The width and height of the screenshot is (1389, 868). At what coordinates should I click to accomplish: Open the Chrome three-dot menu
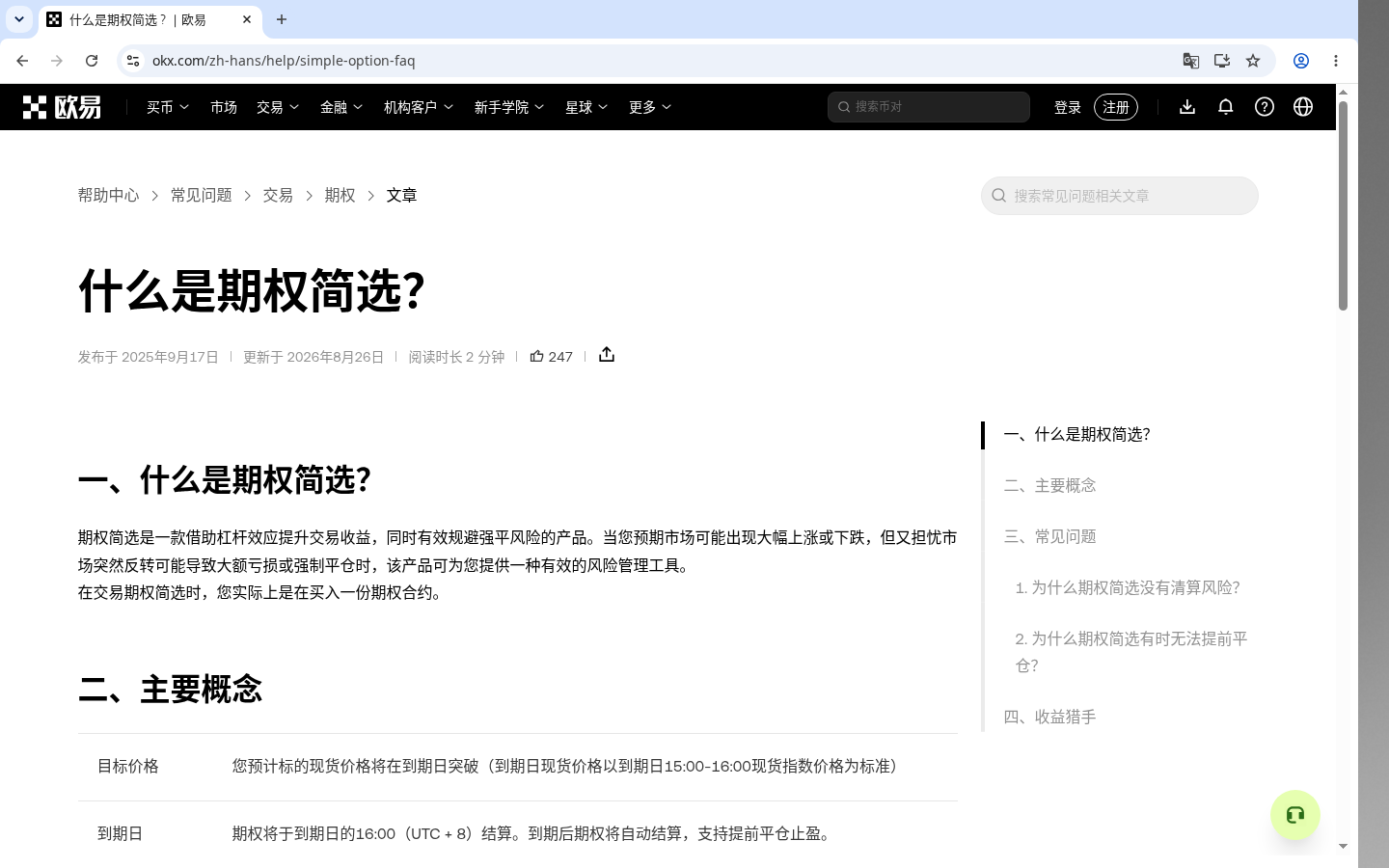pos(1336,61)
